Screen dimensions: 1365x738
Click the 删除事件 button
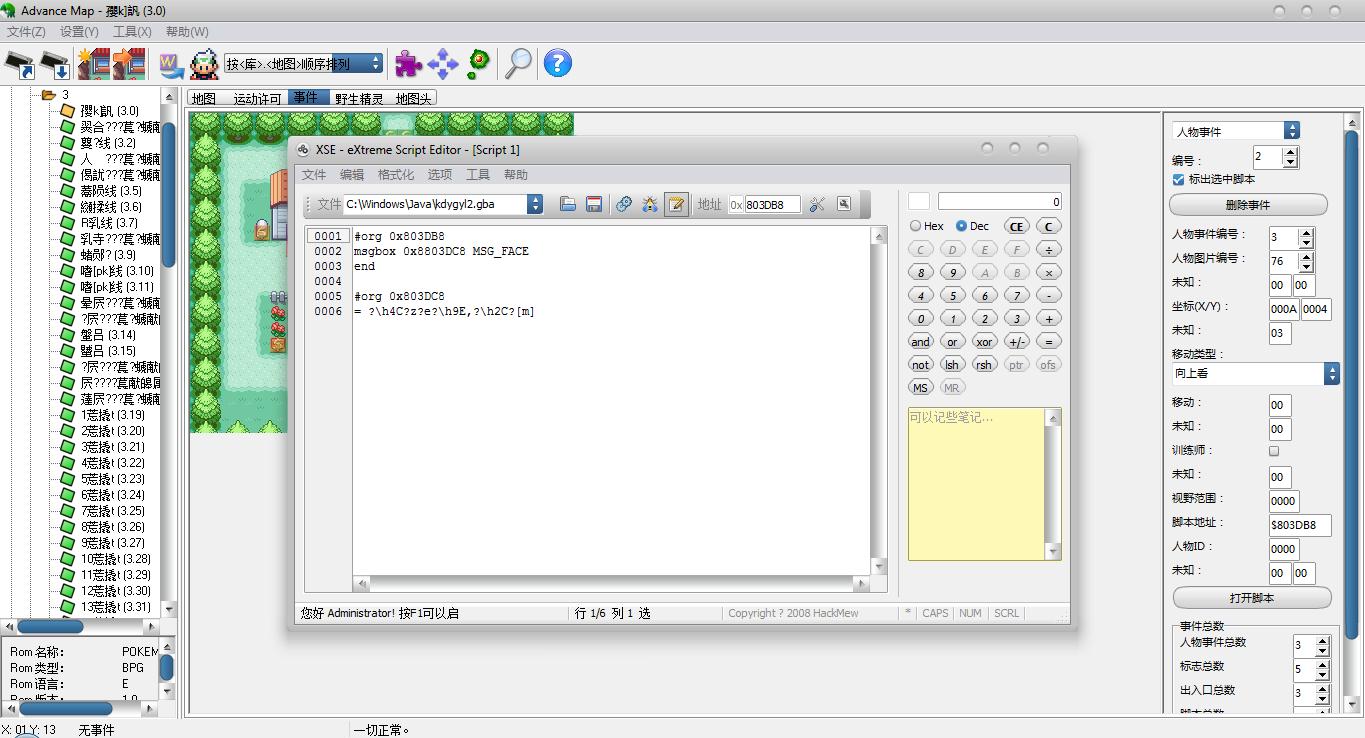click(1248, 205)
